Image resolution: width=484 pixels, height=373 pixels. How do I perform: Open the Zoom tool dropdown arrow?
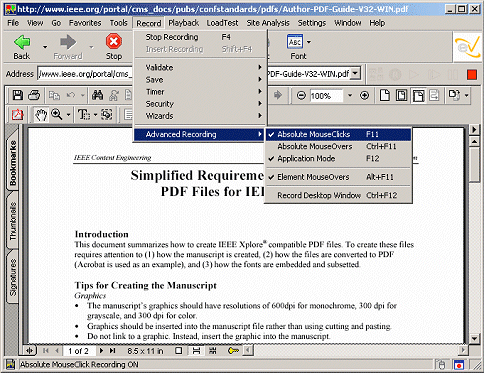68,115
